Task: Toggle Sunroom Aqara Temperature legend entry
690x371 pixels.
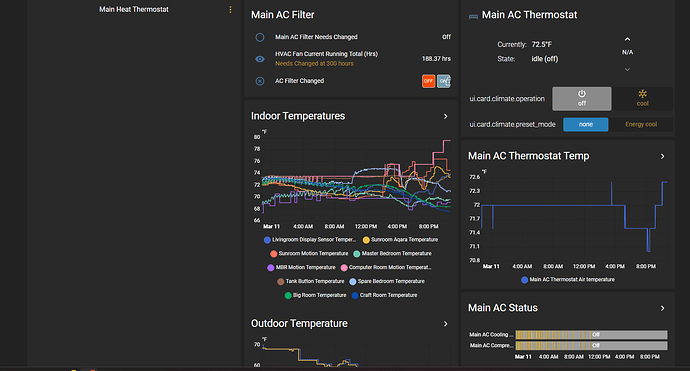Action: [400, 240]
